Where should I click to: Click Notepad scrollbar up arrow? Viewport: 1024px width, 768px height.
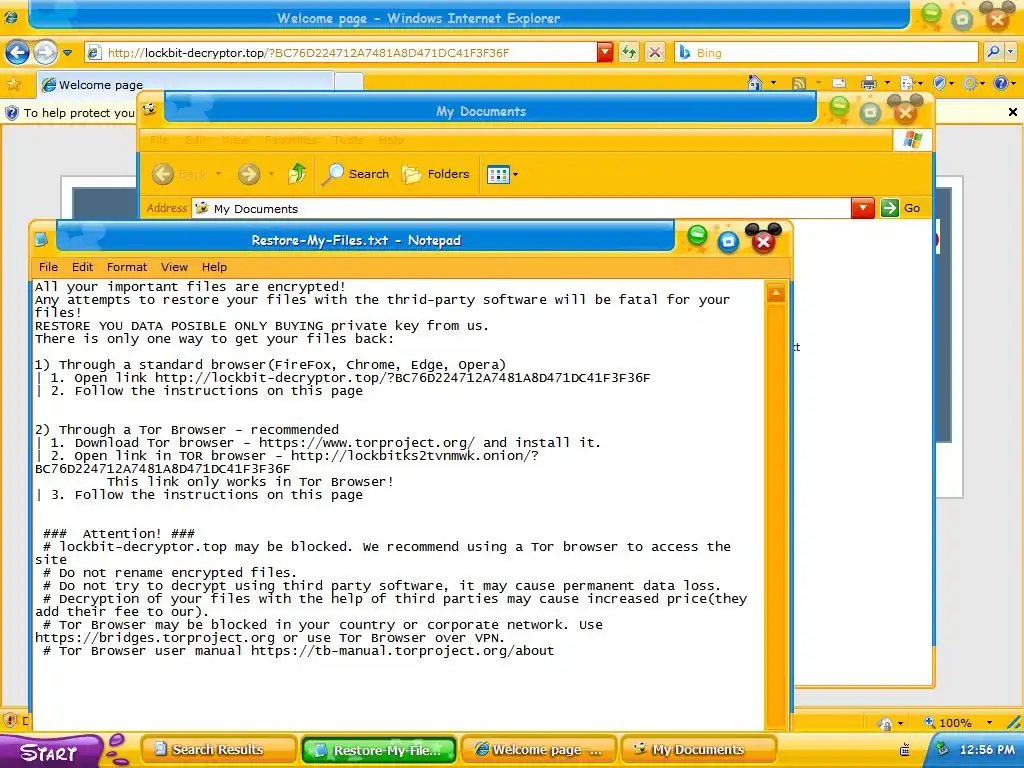[776, 293]
